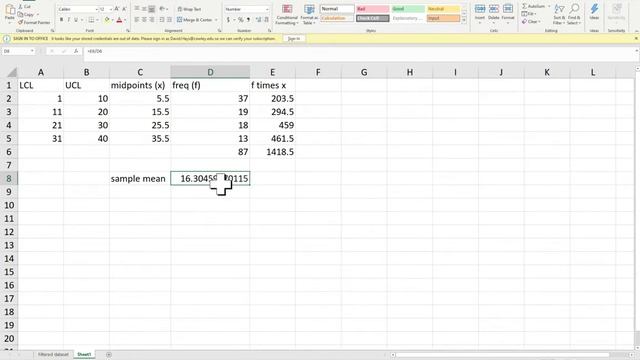This screenshot has width=640, height=360.
Task: Dismiss the sign-in notification bar
Action: [636, 38]
